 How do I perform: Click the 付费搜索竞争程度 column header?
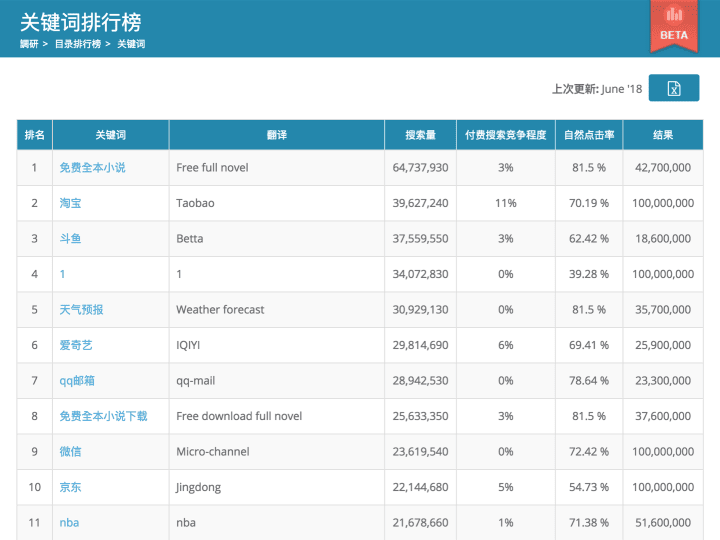(506, 135)
